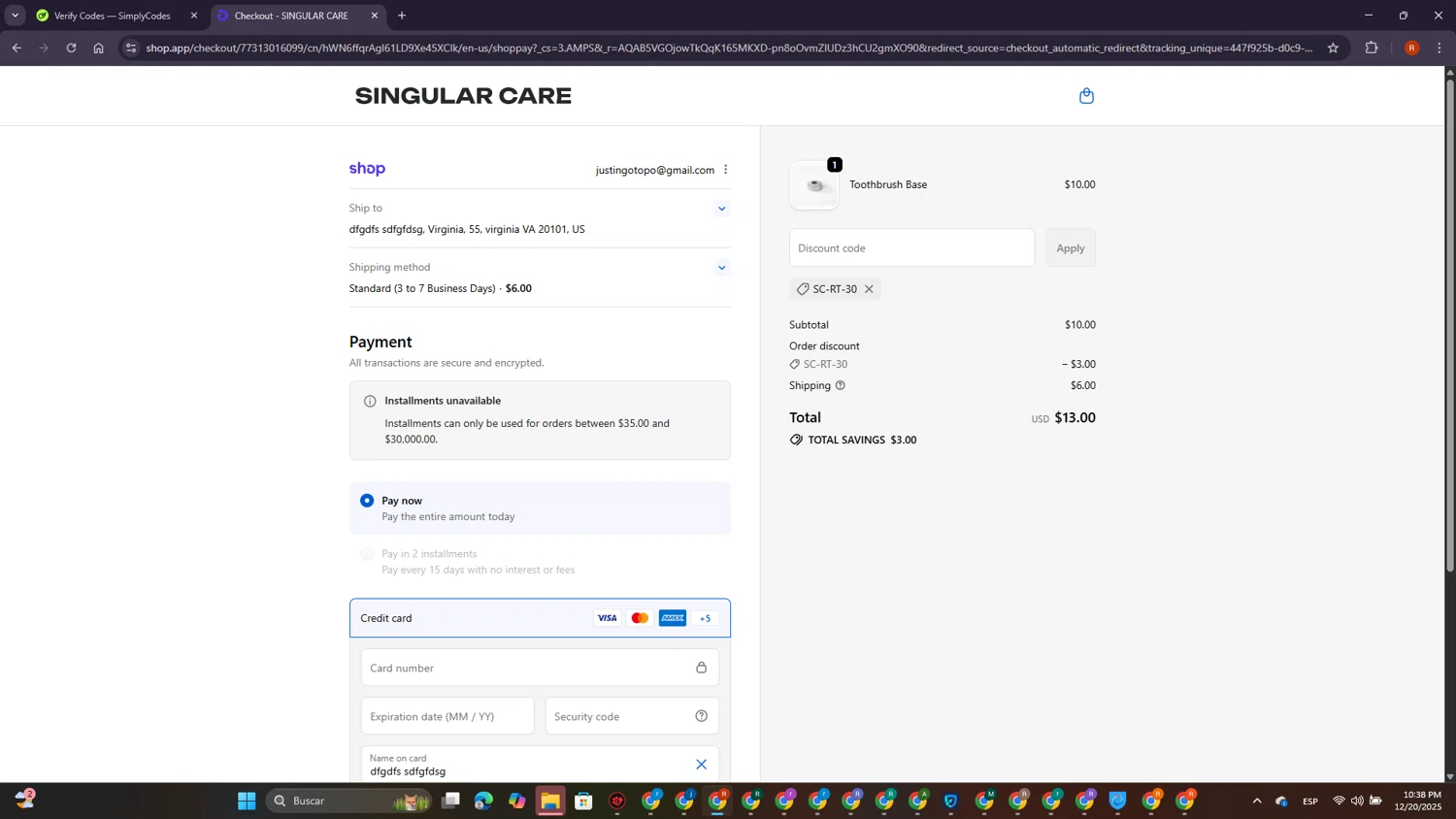The height and width of the screenshot is (819, 1456).
Task: Reload the page in the browser
Action: point(71,48)
